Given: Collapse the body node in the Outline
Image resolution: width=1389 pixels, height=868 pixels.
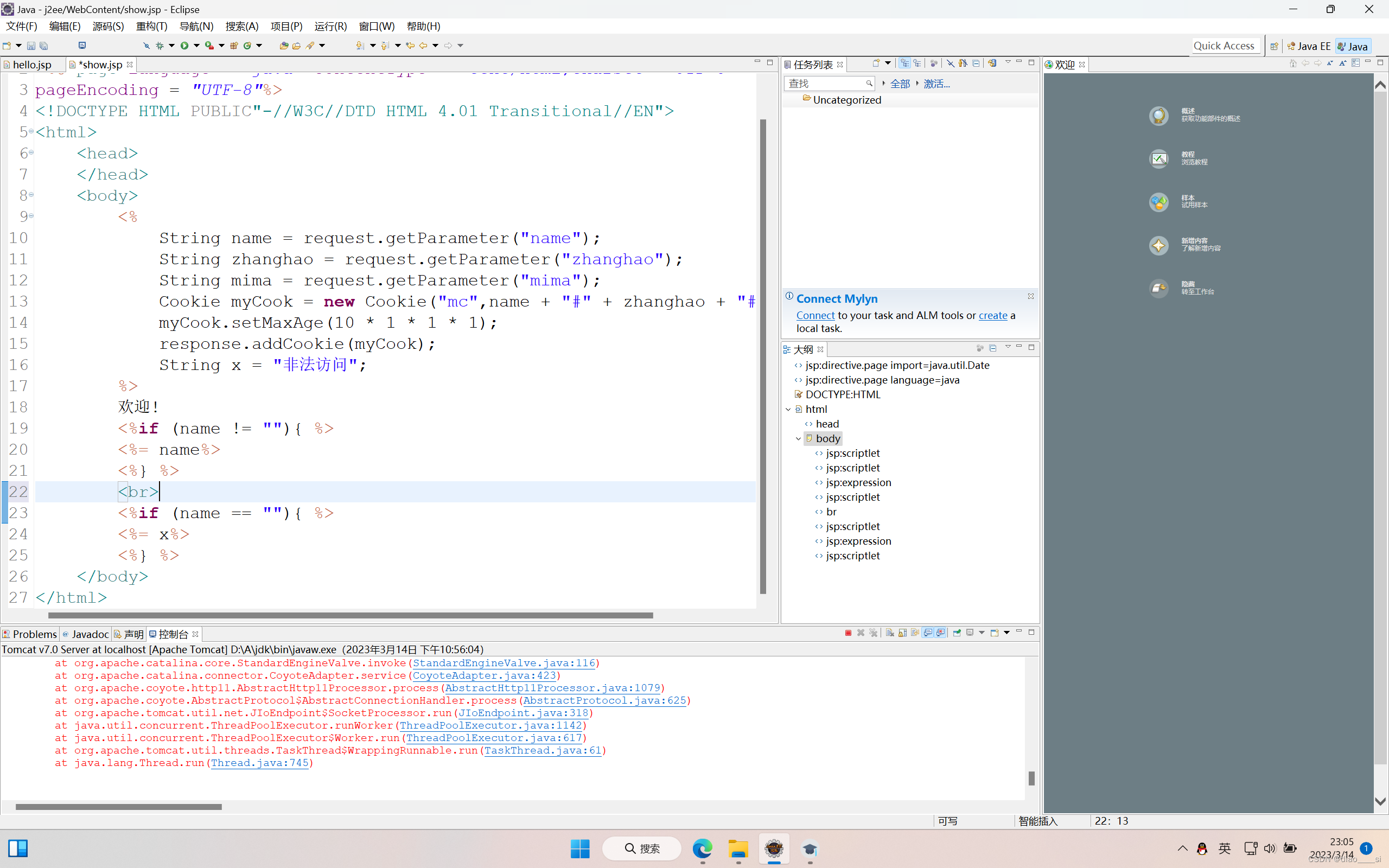Looking at the screenshot, I should pyautogui.click(x=798, y=438).
